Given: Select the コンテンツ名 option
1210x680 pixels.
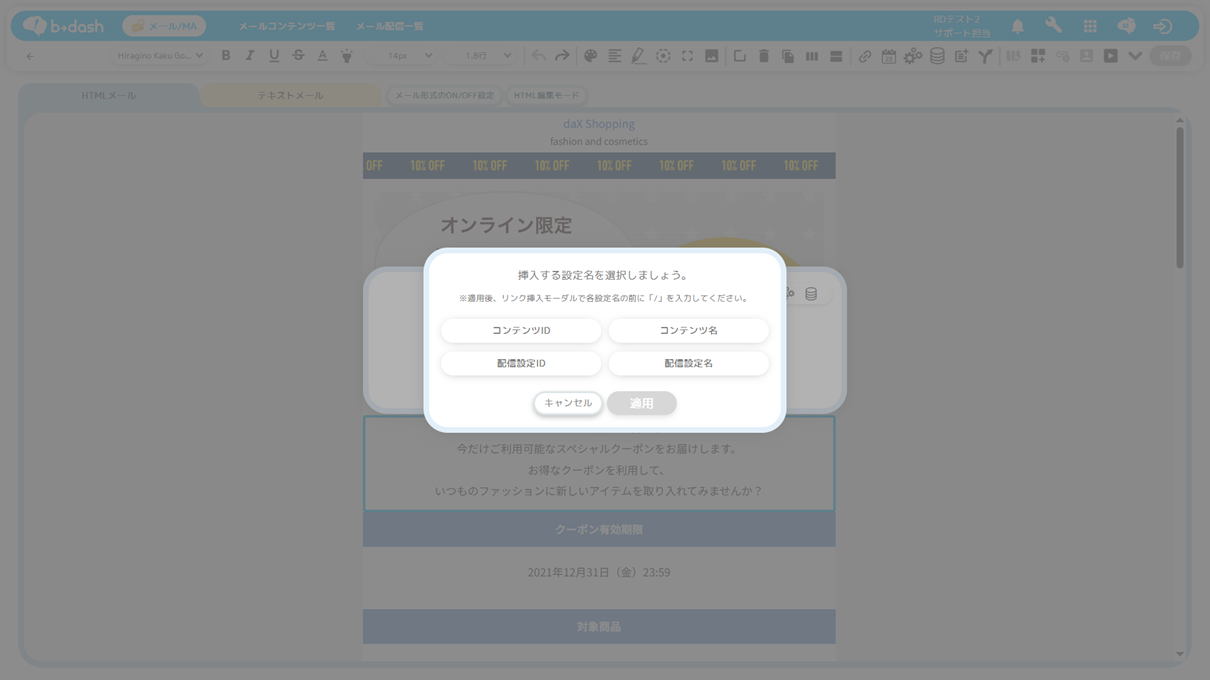Looking at the screenshot, I should tap(688, 330).
